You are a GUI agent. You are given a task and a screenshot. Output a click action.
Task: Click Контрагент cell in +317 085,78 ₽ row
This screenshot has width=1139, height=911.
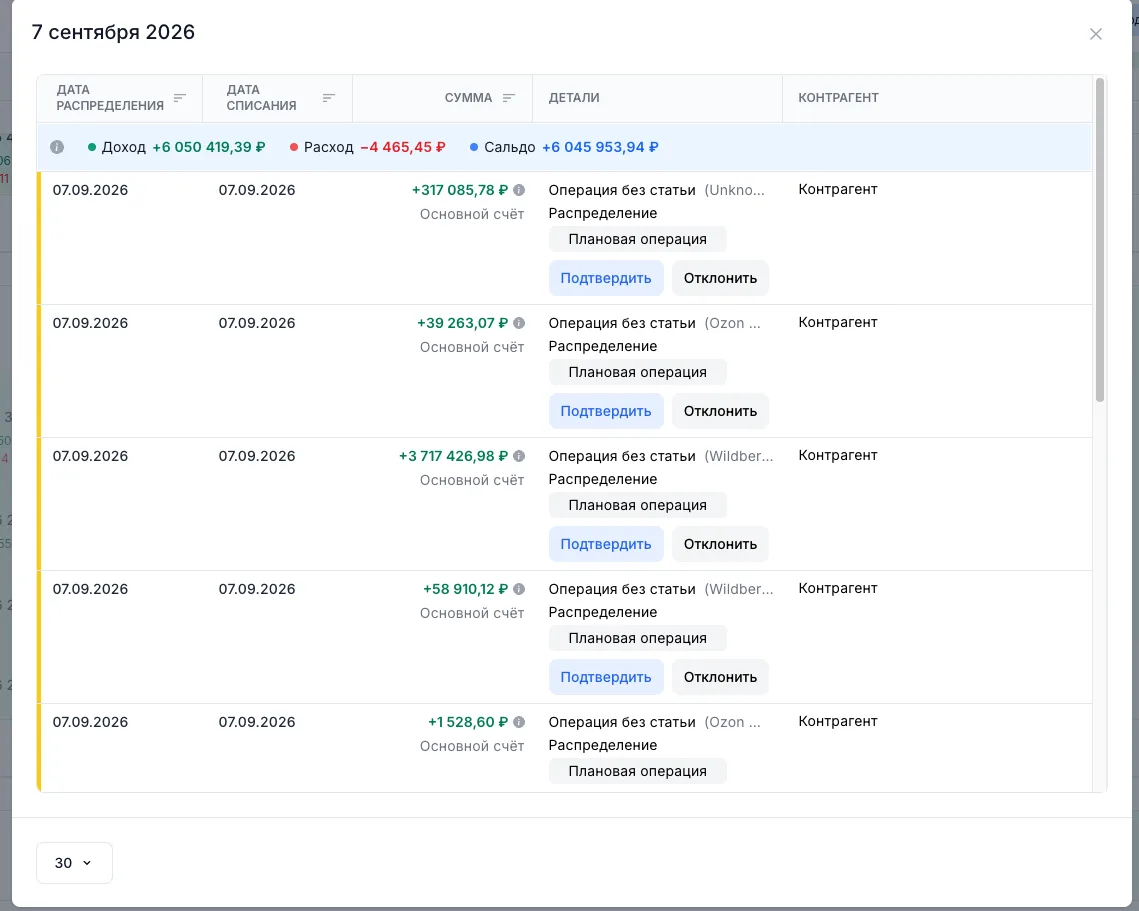click(838, 189)
